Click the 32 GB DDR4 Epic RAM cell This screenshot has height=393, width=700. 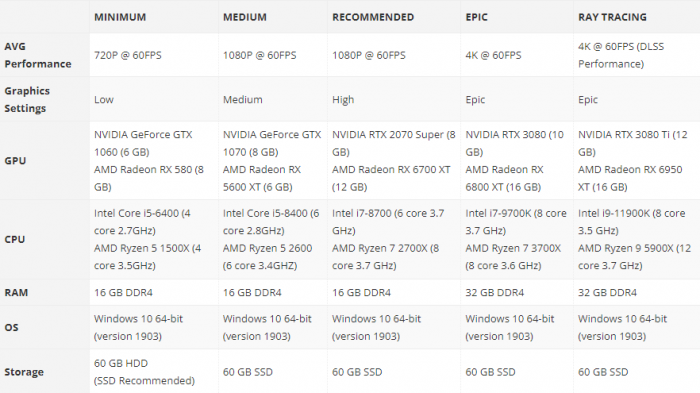pos(495,293)
